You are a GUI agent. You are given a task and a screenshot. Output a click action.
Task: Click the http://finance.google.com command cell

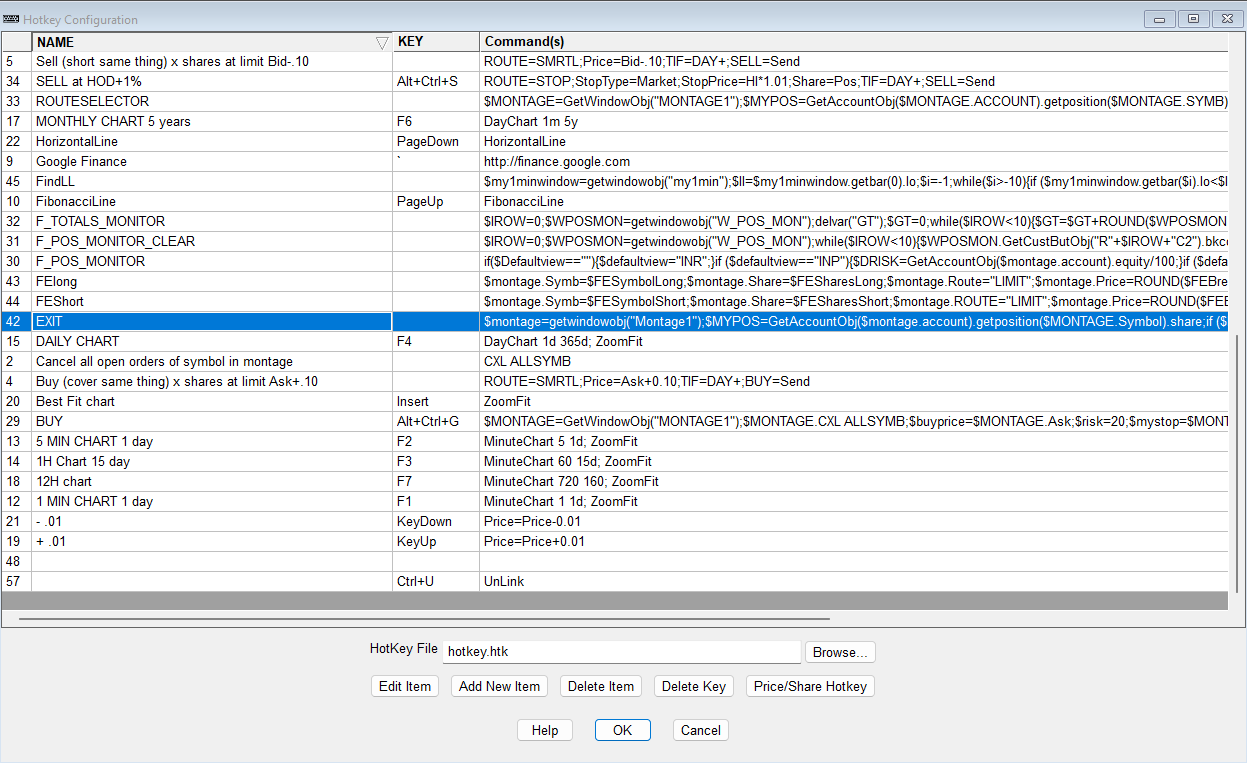click(854, 161)
